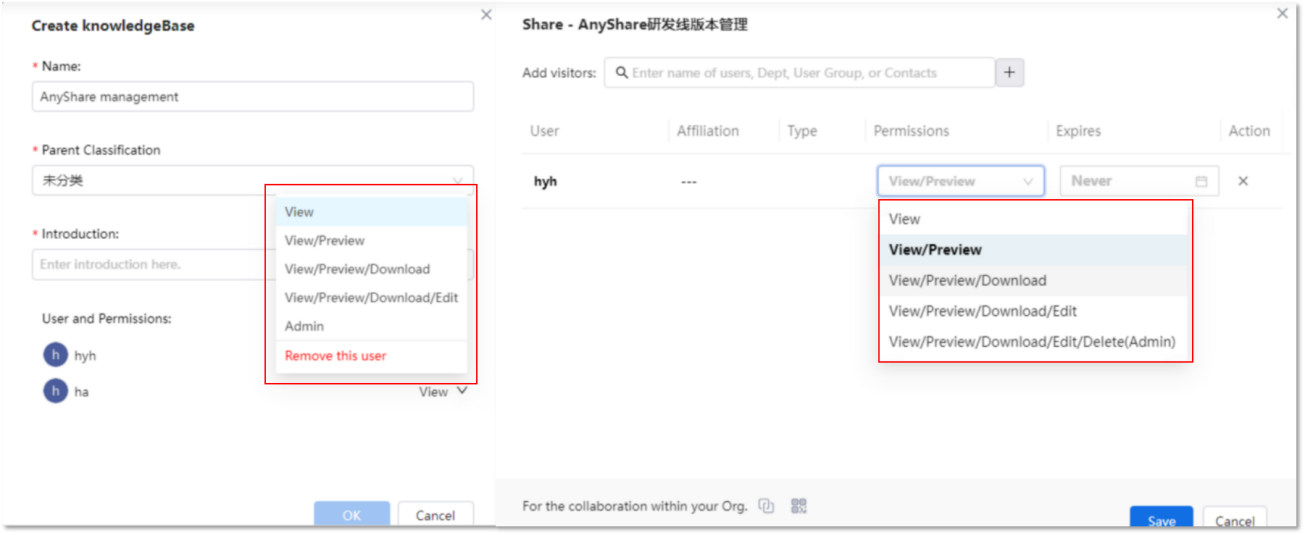Click the User column header

click(545, 131)
